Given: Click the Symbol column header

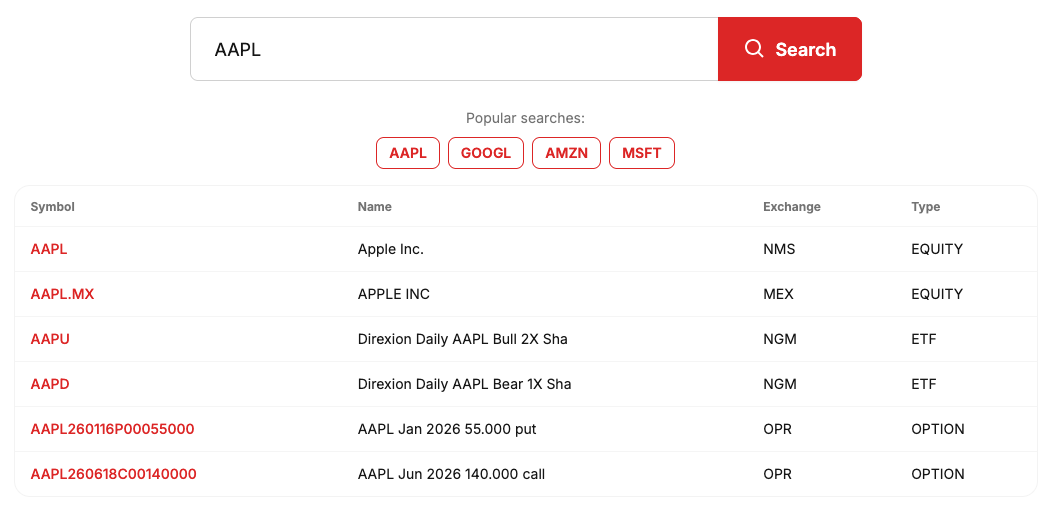Looking at the screenshot, I should (x=53, y=207).
